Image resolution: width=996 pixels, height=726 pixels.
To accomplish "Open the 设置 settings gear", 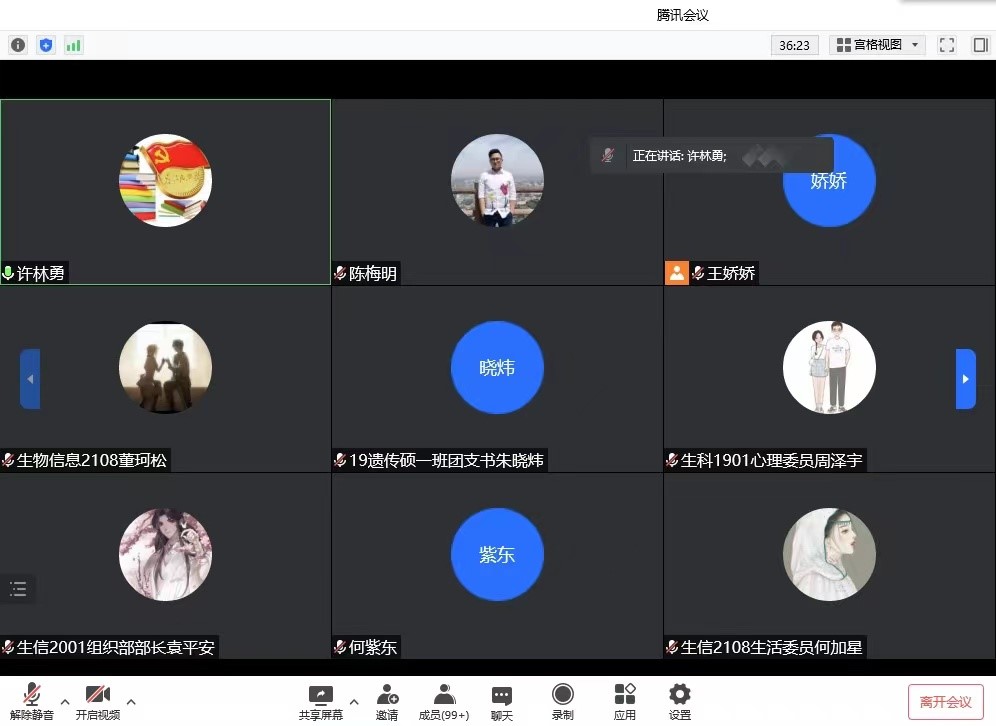I will pos(680,701).
